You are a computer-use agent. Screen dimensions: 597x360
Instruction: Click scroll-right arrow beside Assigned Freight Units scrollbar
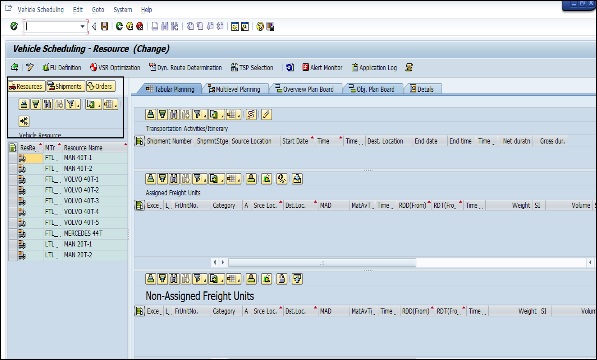click(223, 262)
